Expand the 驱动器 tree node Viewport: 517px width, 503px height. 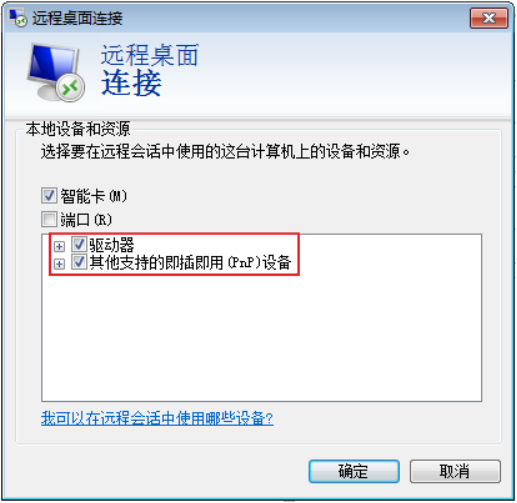pyautogui.click(x=59, y=247)
